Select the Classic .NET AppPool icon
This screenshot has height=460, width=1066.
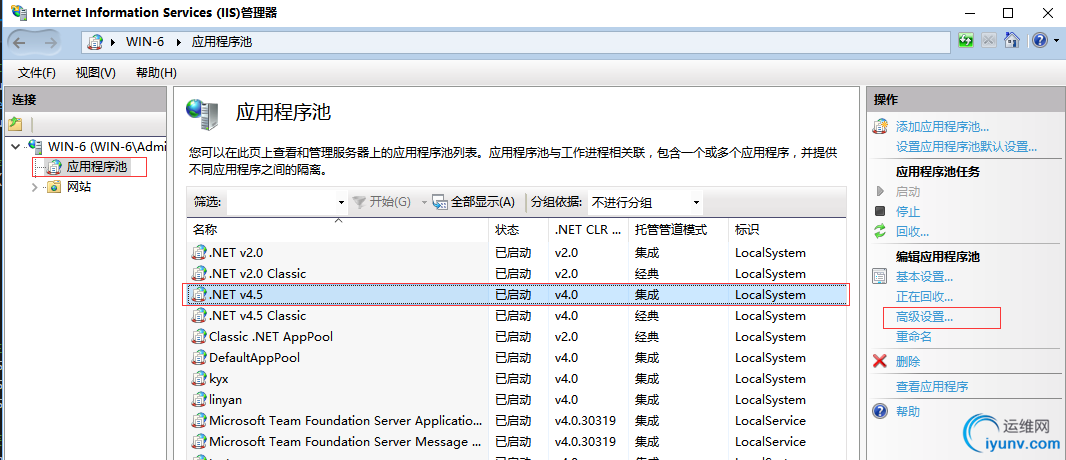(x=199, y=337)
